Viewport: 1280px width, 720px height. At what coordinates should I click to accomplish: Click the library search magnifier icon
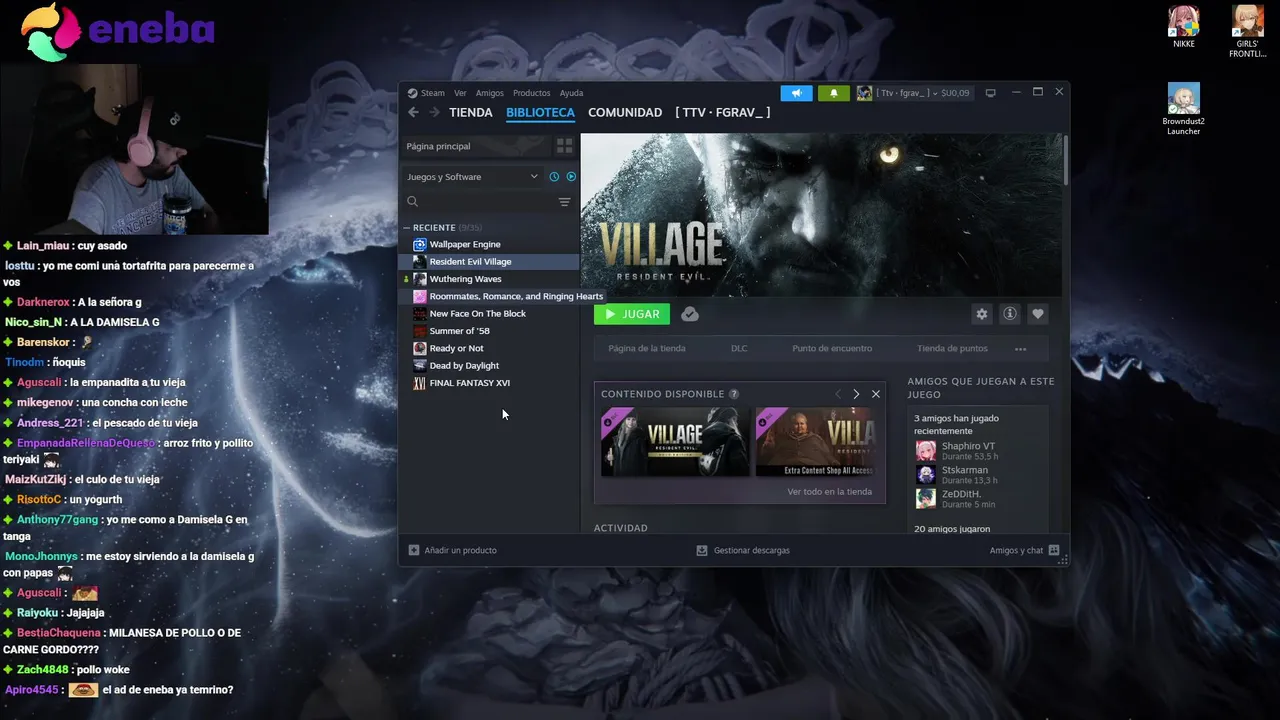click(x=412, y=202)
